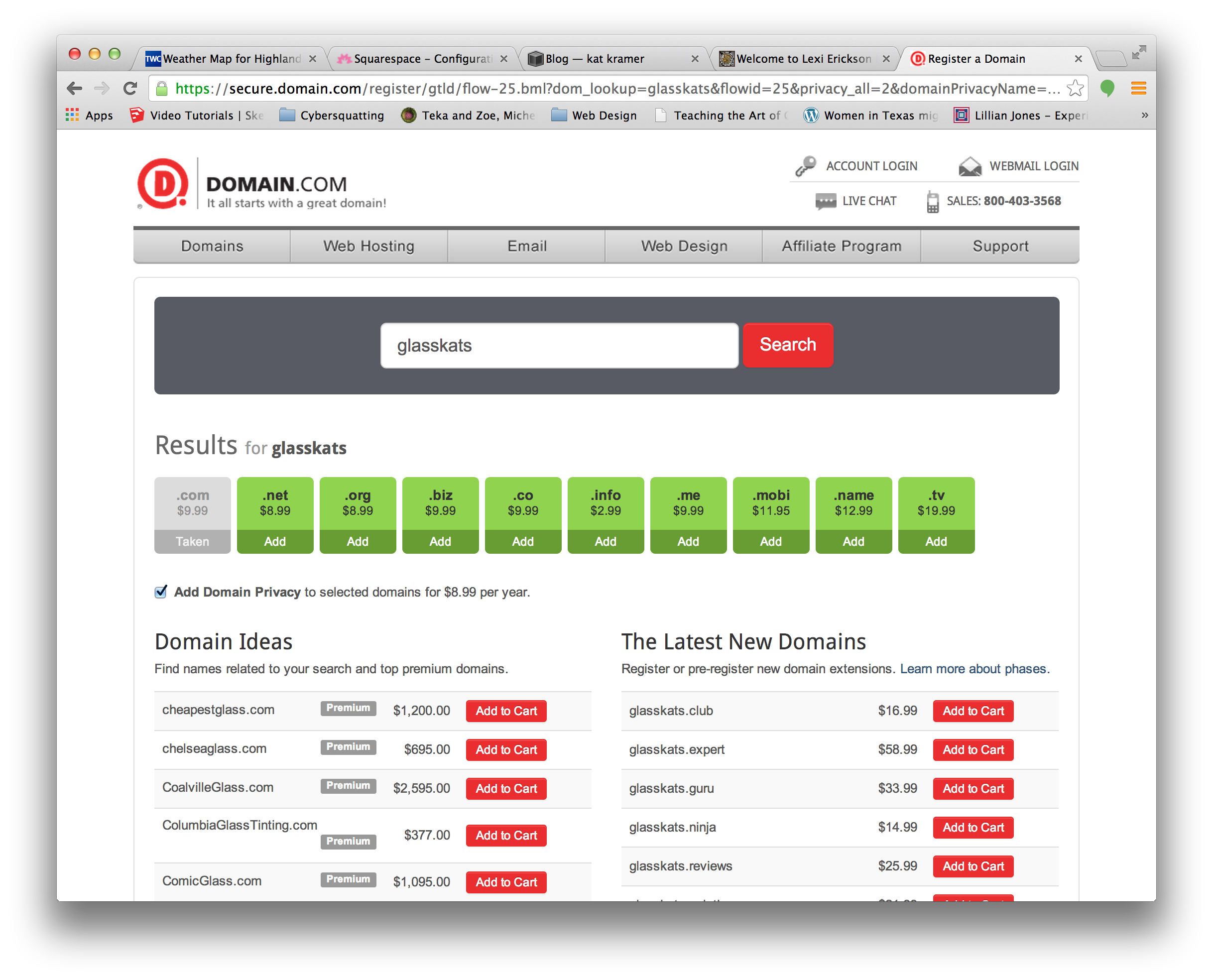Open the Web Design nav menu

(x=684, y=246)
